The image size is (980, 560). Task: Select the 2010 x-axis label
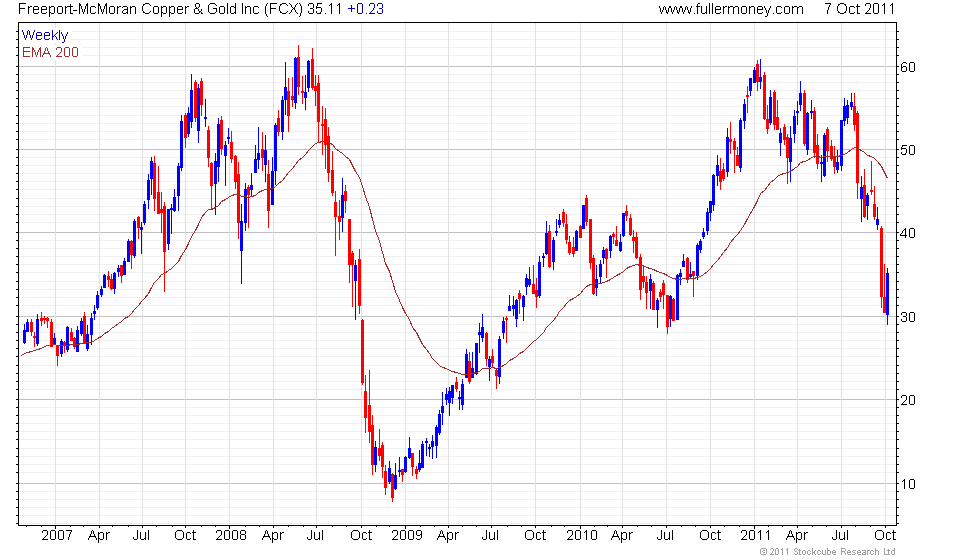(x=582, y=536)
